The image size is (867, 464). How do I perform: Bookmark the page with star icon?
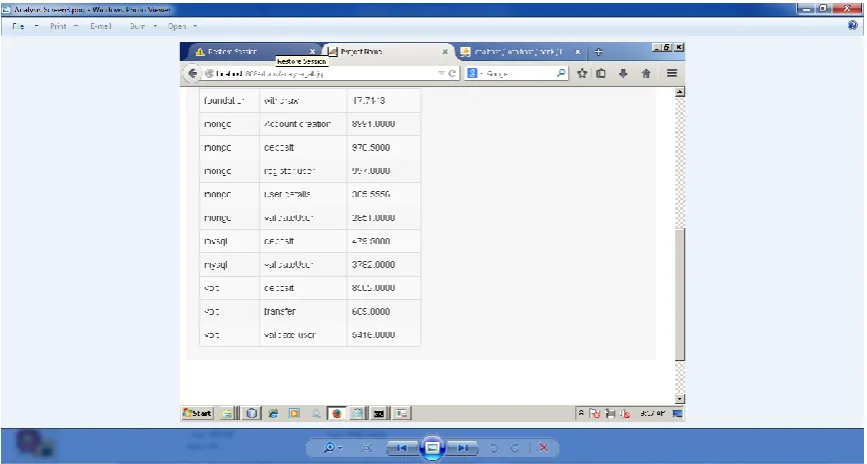coord(582,73)
